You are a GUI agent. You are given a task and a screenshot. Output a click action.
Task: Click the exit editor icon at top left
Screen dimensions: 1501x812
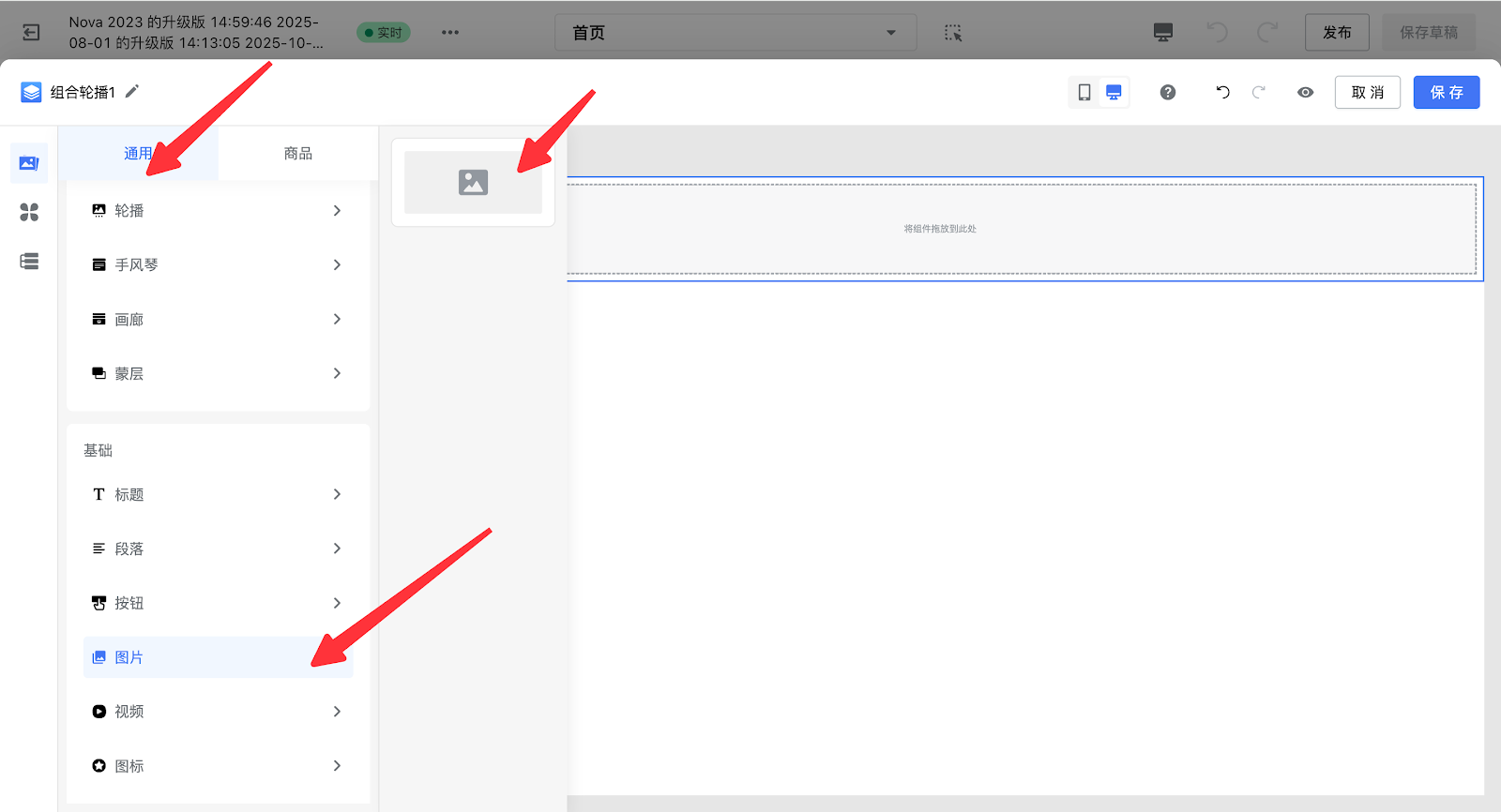point(31,33)
